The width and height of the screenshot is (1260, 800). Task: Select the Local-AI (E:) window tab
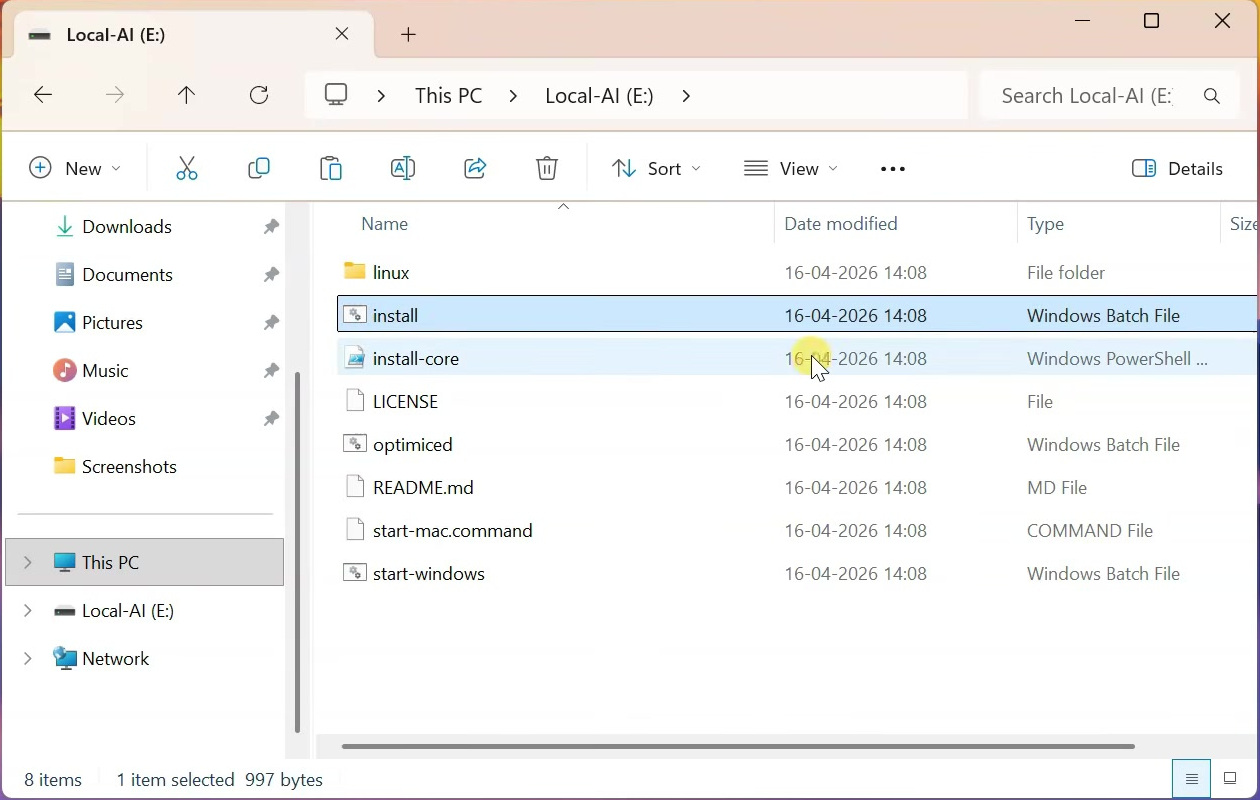(x=195, y=35)
